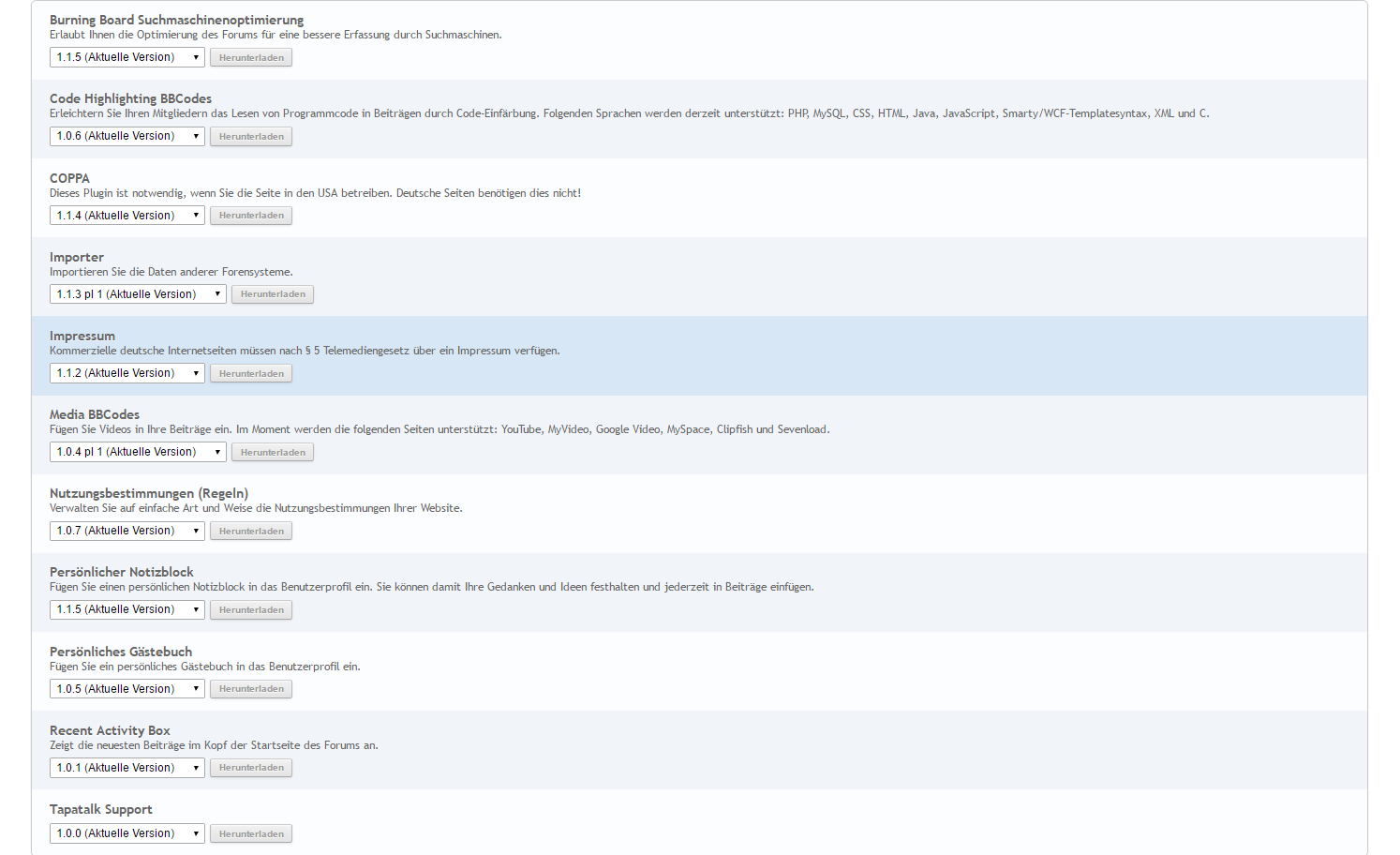
Task: Select Importer version 1.1.3 pl 1 dropdown
Action: (138, 294)
